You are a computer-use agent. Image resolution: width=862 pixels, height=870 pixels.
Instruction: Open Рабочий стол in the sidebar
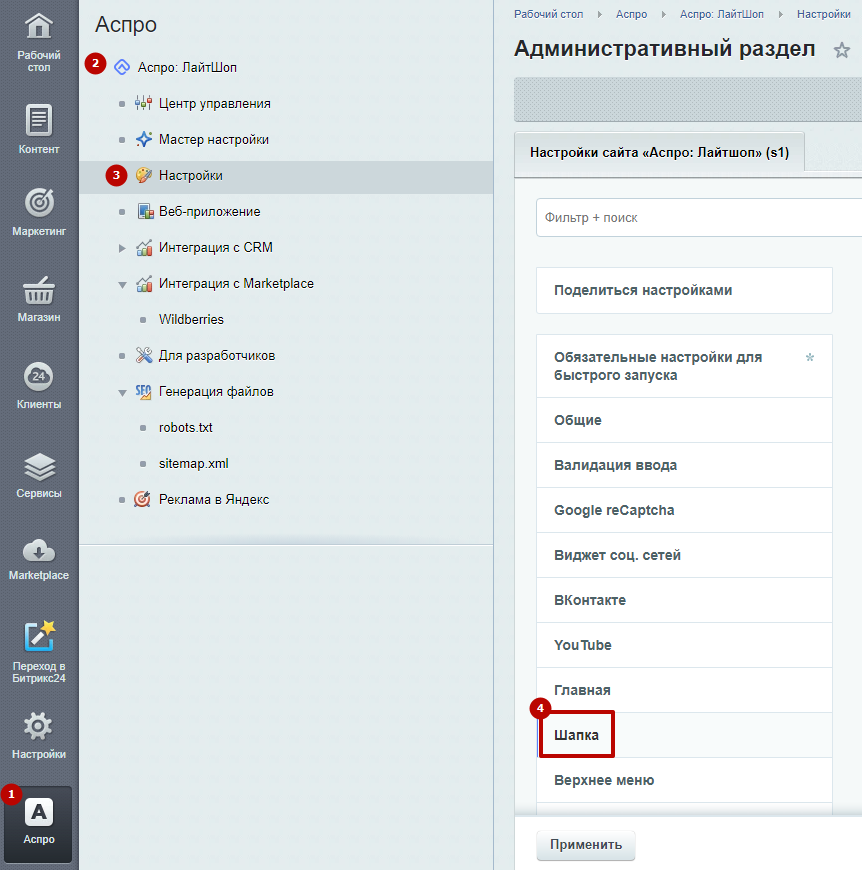pyautogui.click(x=39, y=42)
